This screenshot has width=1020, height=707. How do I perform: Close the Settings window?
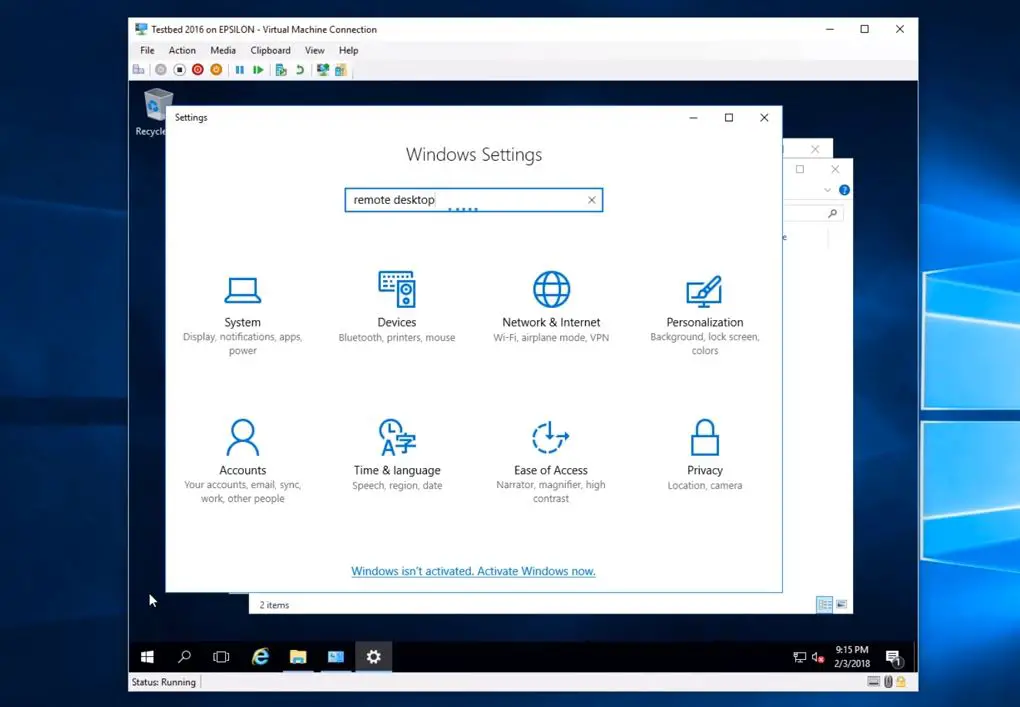click(x=764, y=118)
